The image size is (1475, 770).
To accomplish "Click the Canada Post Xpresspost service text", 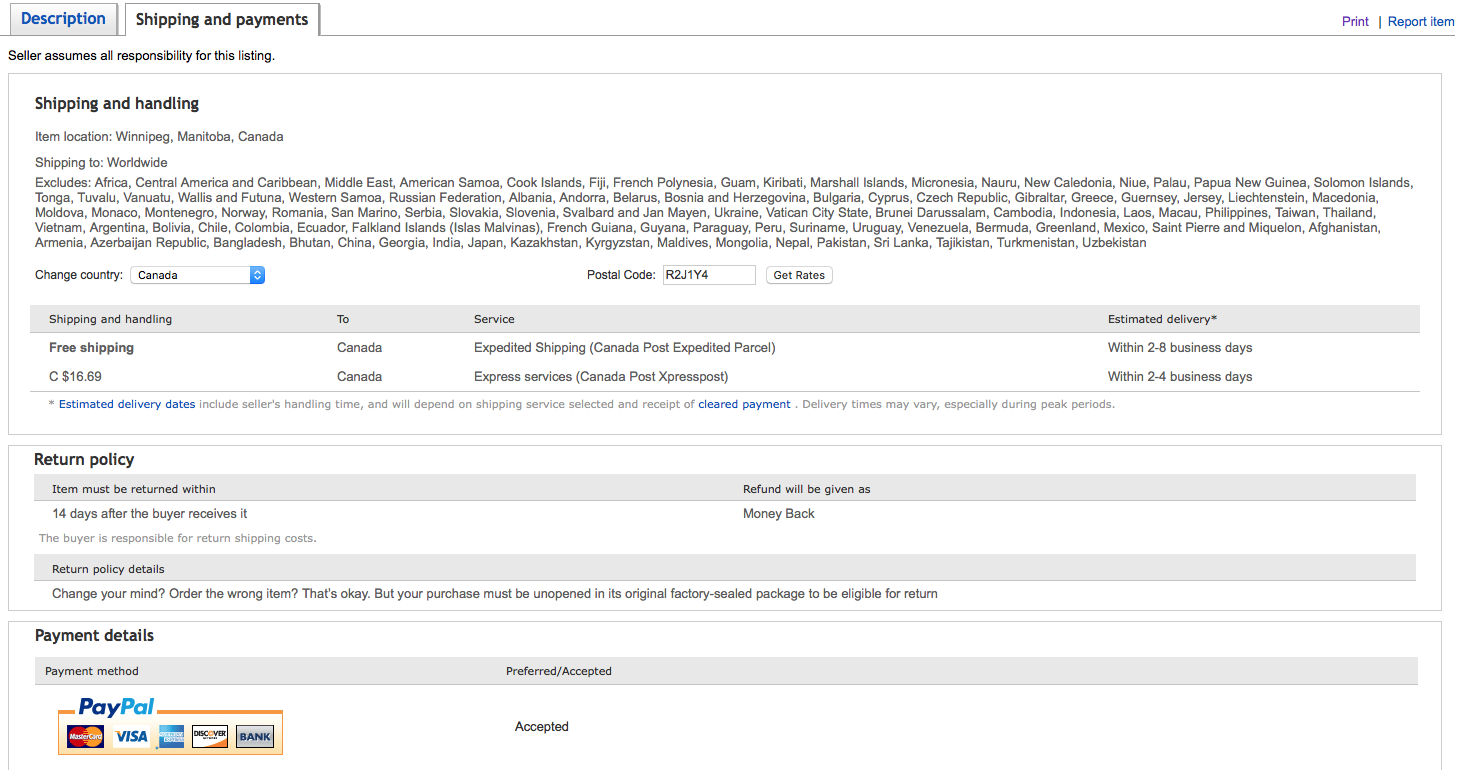I will (x=600, y=377).
